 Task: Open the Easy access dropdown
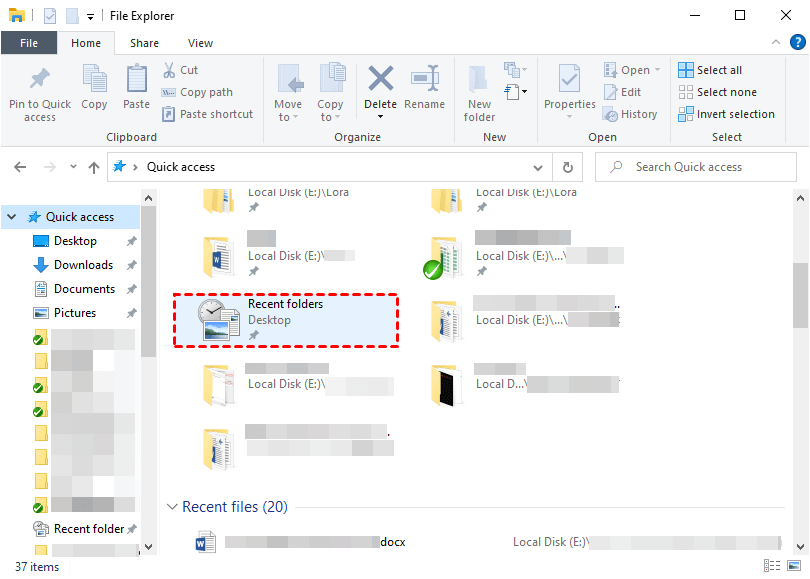click(516, 92)
